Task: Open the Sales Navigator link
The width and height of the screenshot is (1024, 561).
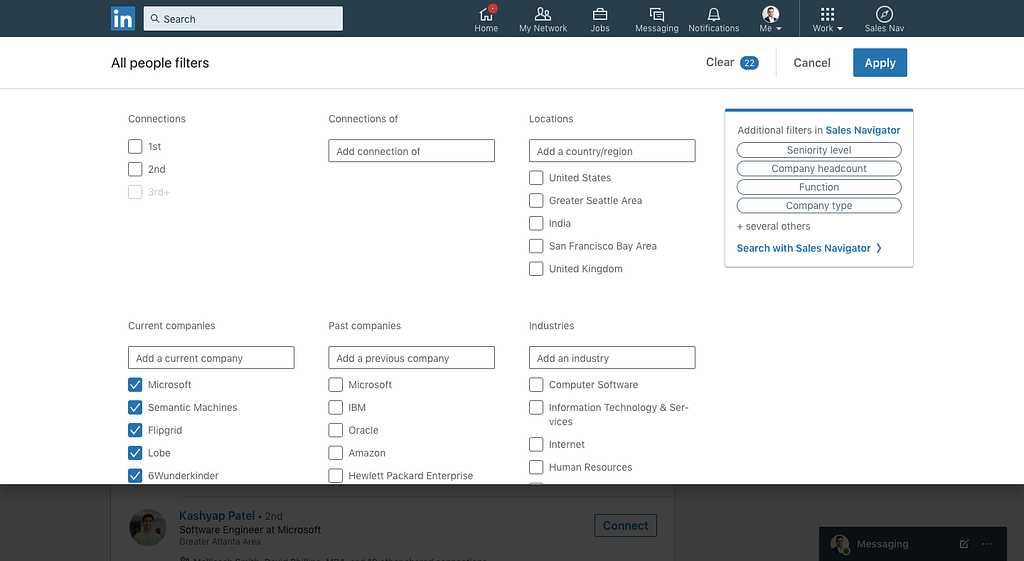Action: 863,130
